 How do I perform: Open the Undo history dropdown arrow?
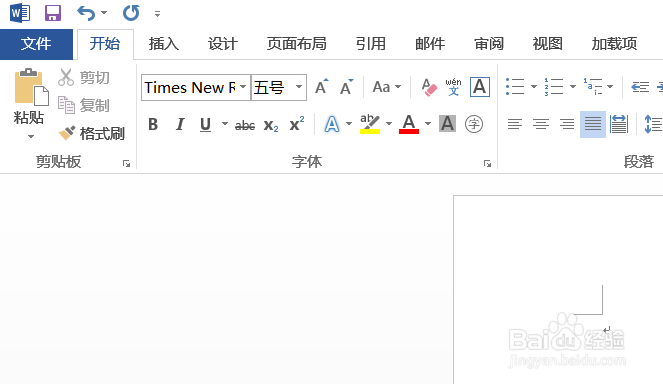pos(104,13)
